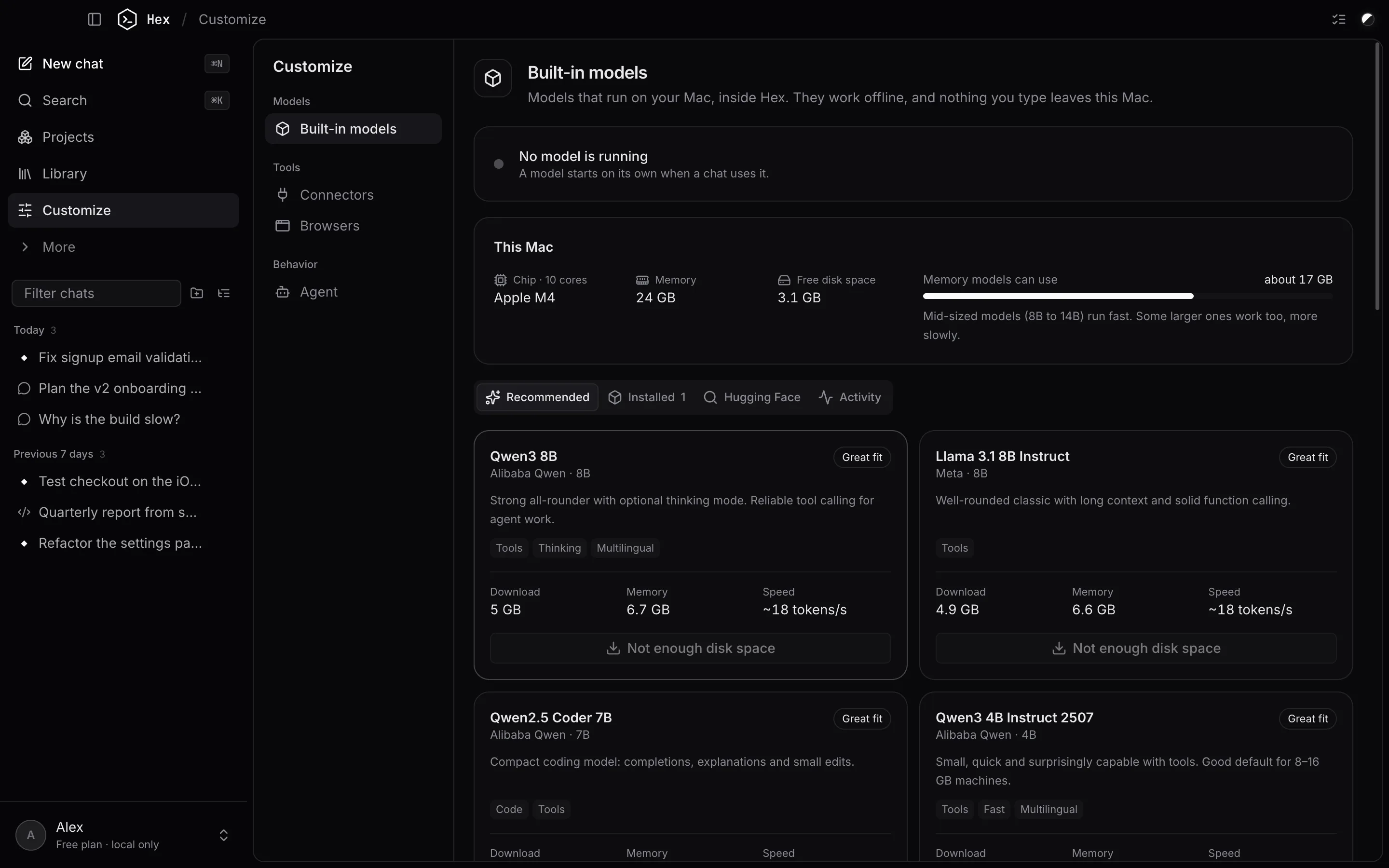Toggle the light/dark theme icon

tap(1368, 19)
